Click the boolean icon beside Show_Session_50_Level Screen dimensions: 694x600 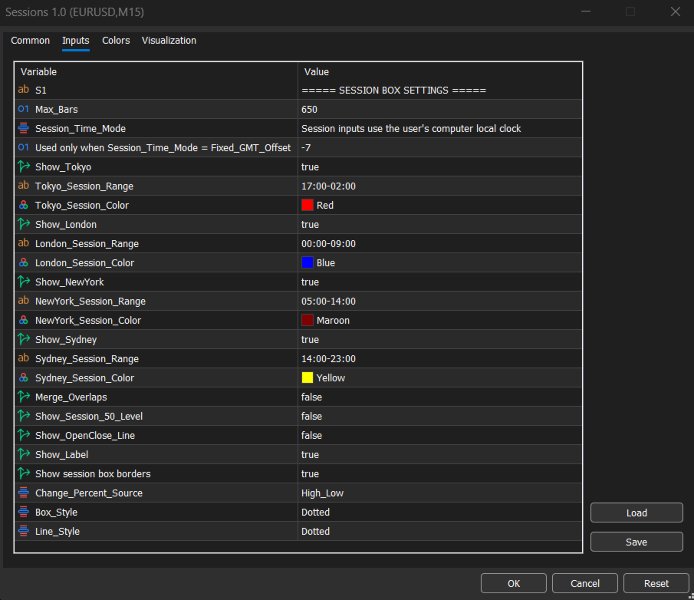pyautogui.click(x=23, y=416)
